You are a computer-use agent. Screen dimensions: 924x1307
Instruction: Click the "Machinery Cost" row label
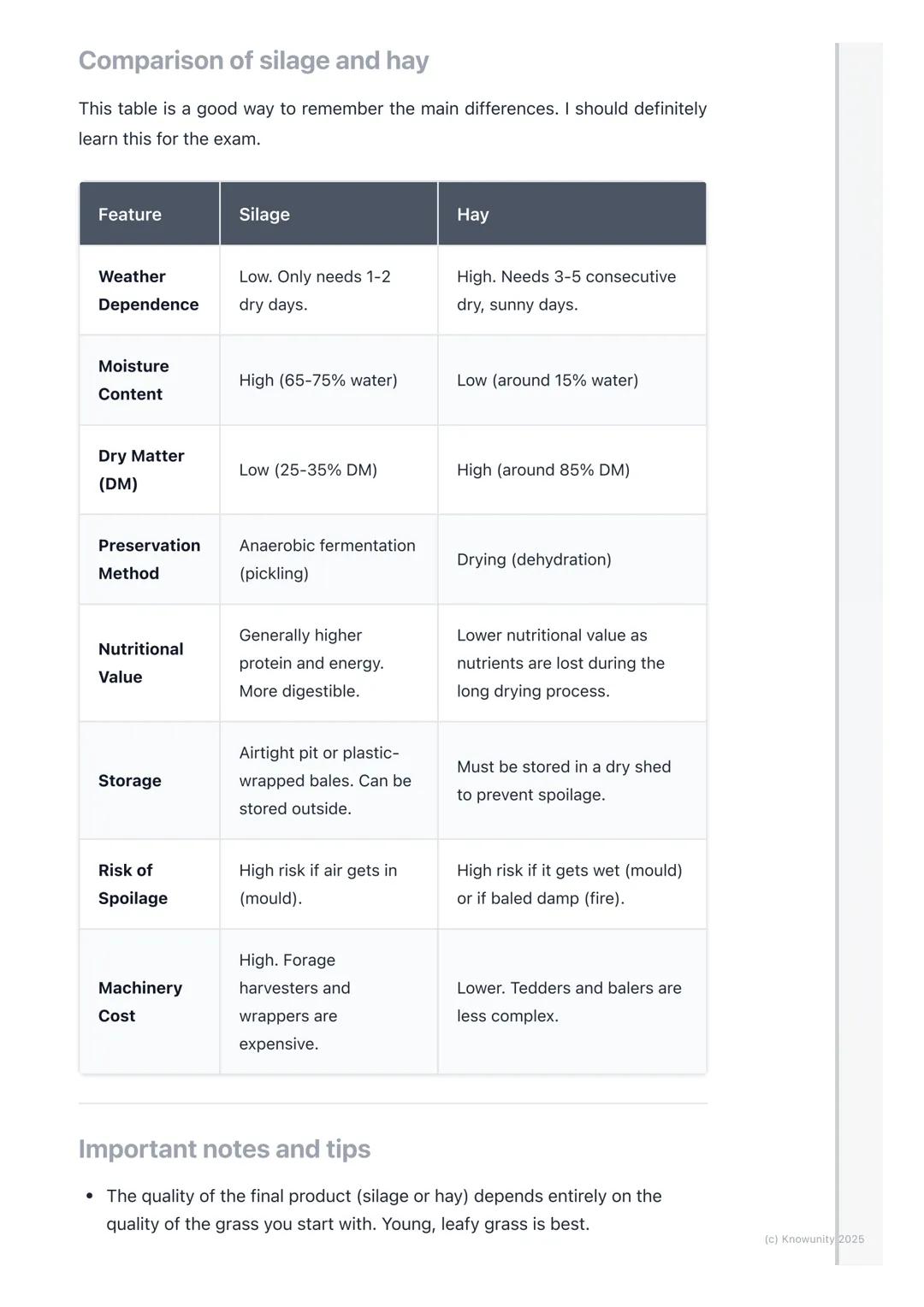coord(140,1002)
